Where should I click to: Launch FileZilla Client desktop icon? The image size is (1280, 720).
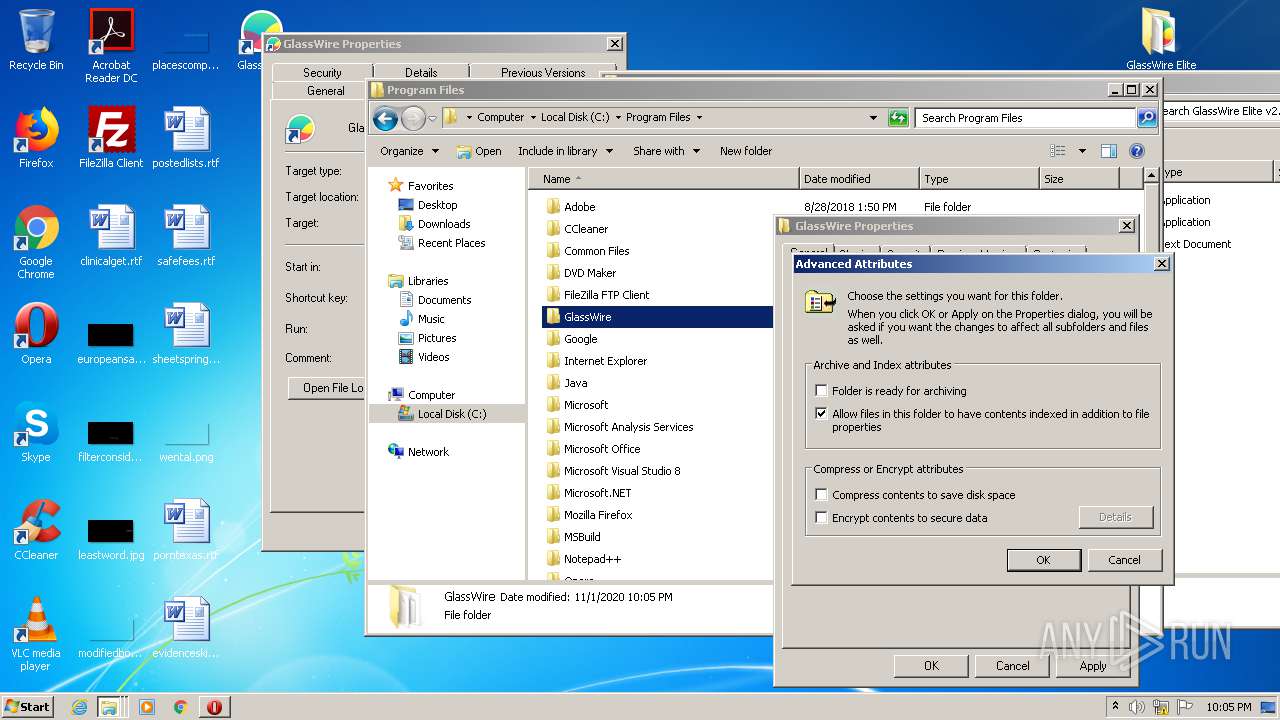tap(111, 138)
